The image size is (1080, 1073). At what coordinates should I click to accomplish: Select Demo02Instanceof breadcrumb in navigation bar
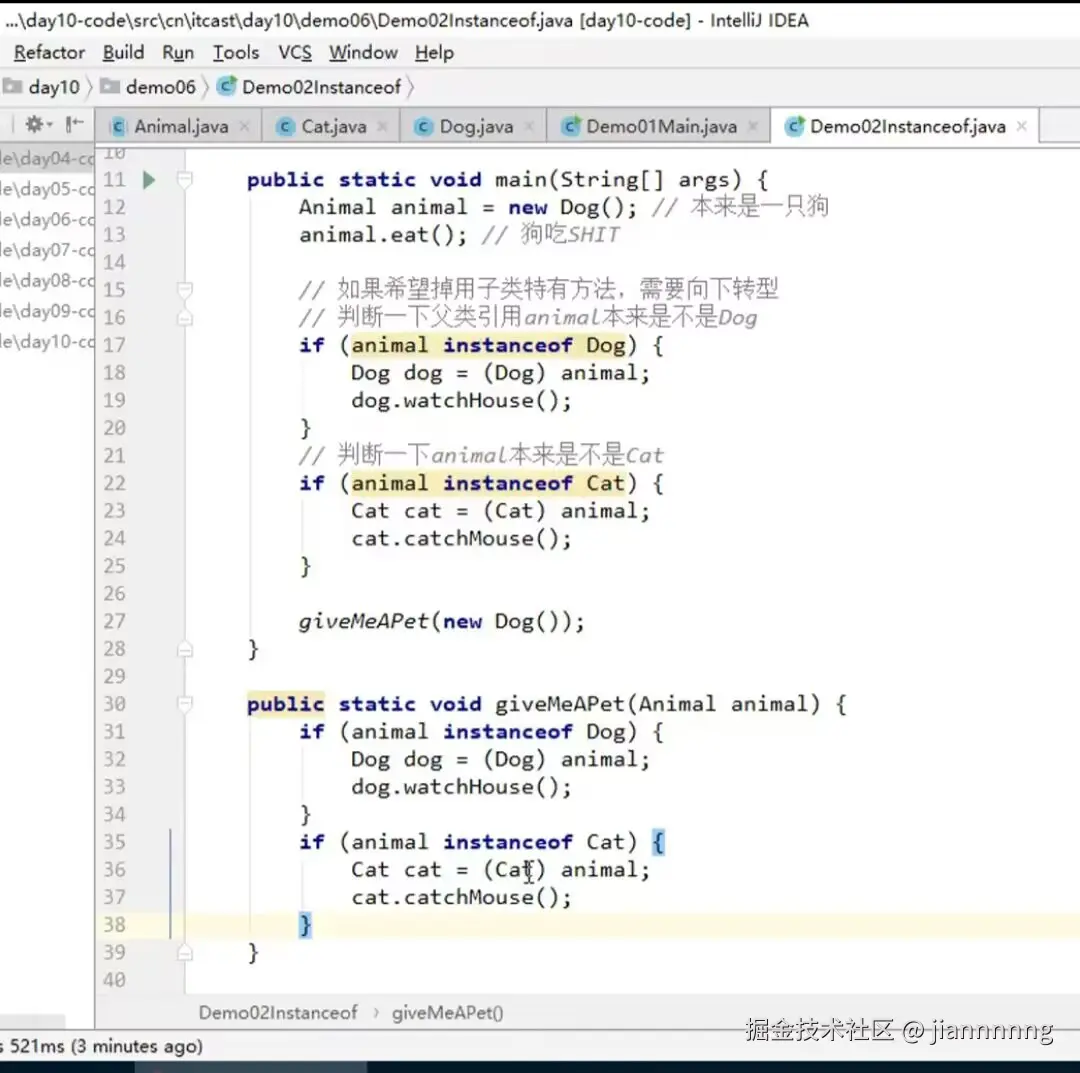321,87
